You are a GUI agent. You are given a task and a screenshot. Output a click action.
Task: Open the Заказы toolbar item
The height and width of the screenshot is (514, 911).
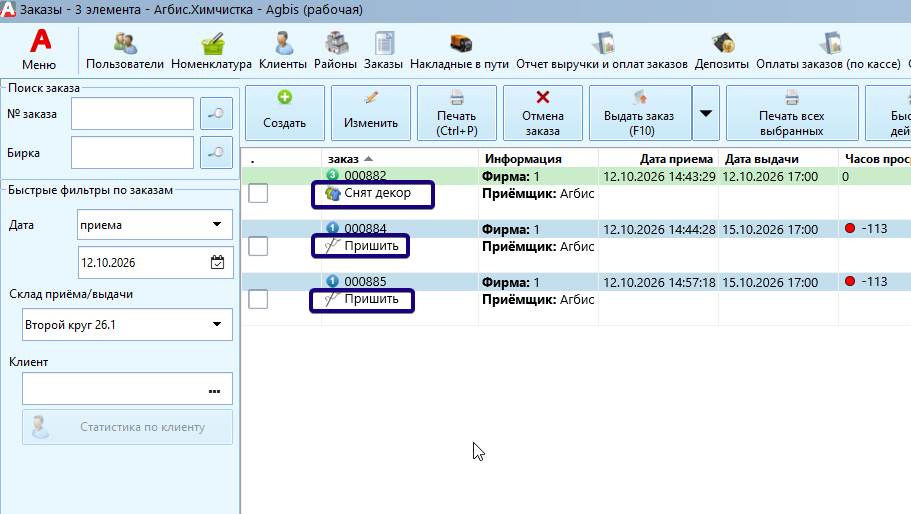tap(383, 50)
